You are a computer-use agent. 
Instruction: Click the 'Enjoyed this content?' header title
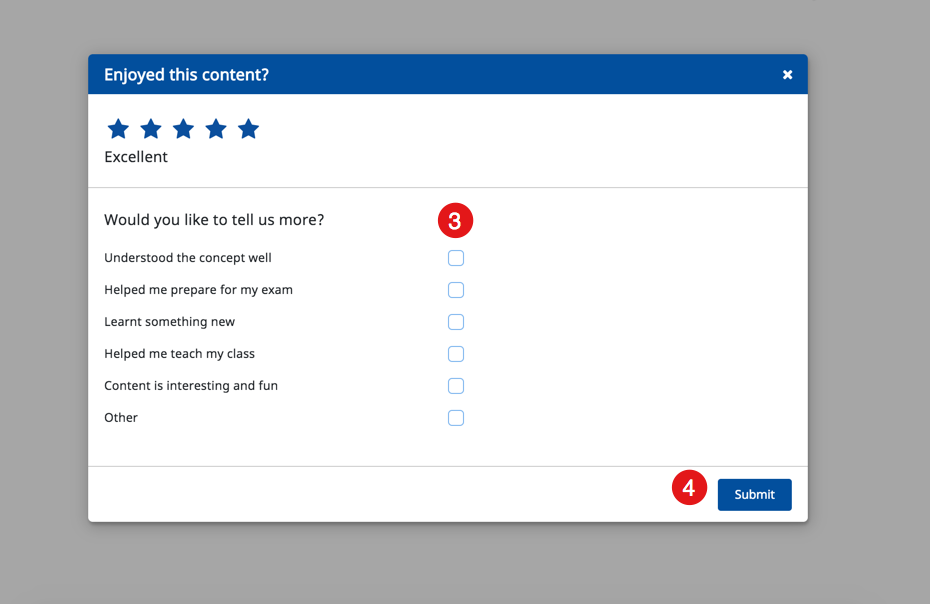(186, 75)
